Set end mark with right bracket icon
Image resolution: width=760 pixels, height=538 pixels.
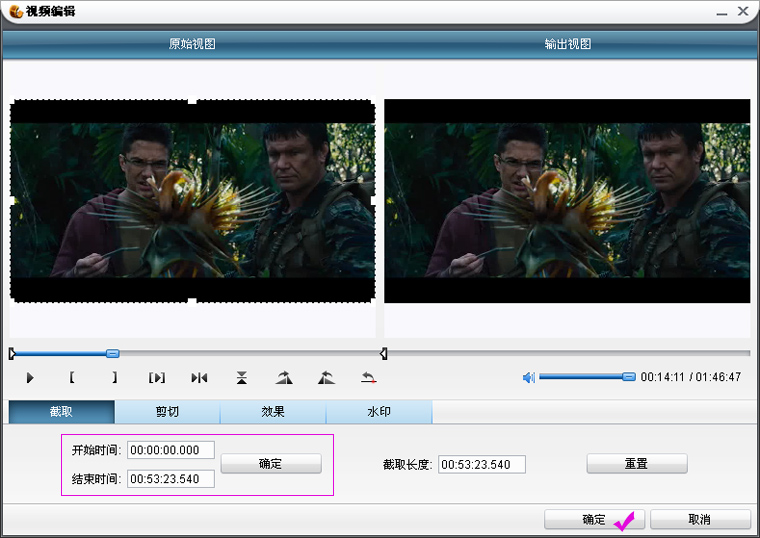[x=114, y=377]
